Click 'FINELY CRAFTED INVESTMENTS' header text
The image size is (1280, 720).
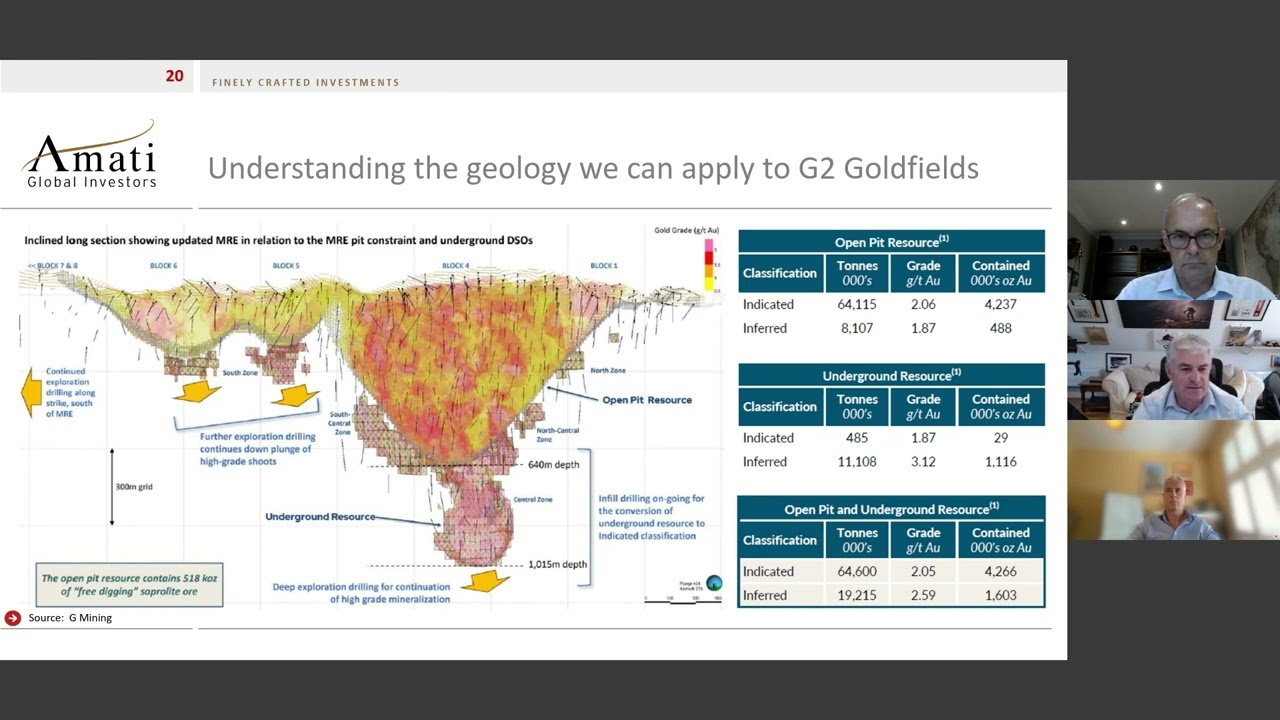coord(305,82)
